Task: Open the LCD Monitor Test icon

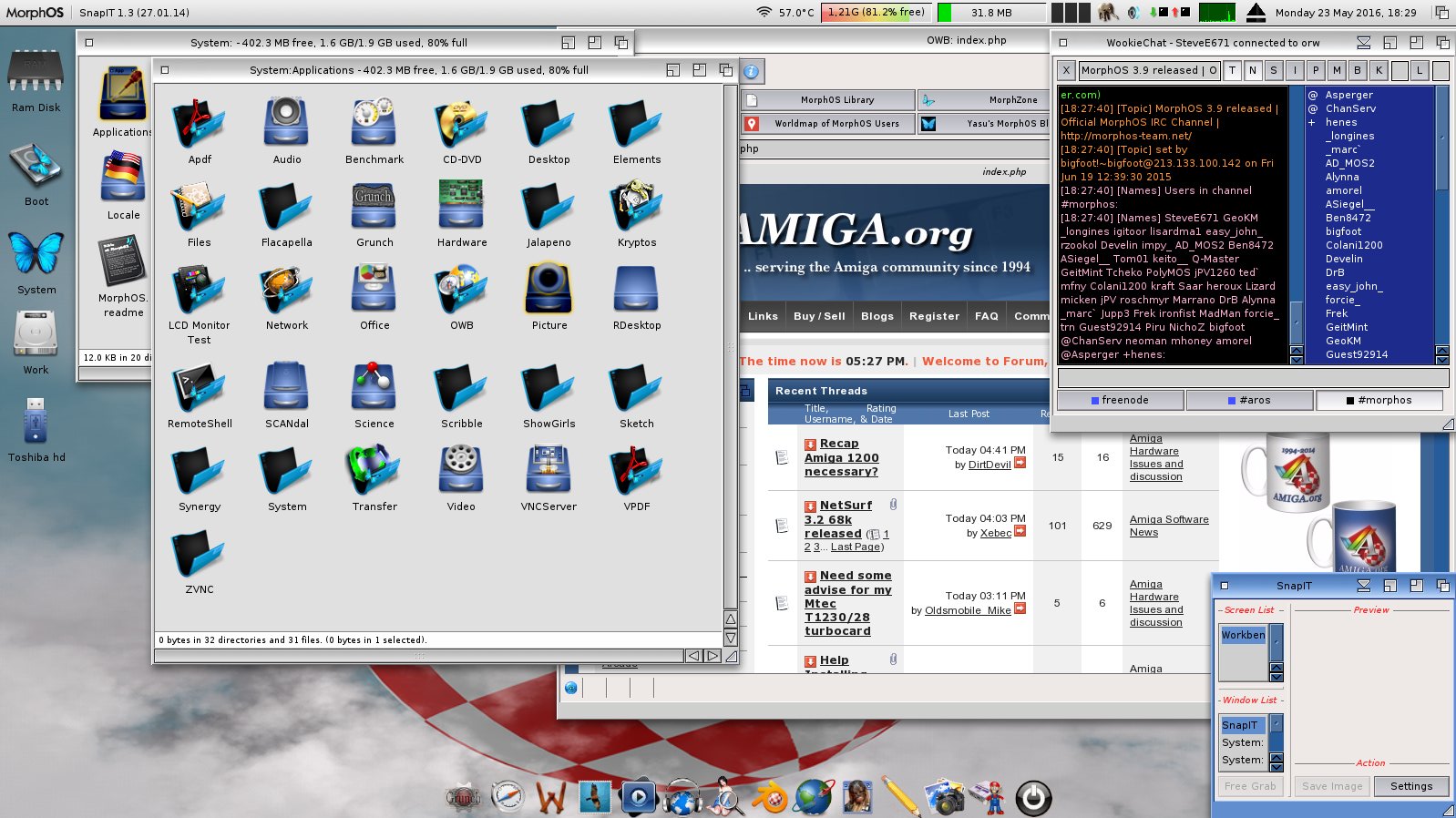Action: click(x=200, y=289)
